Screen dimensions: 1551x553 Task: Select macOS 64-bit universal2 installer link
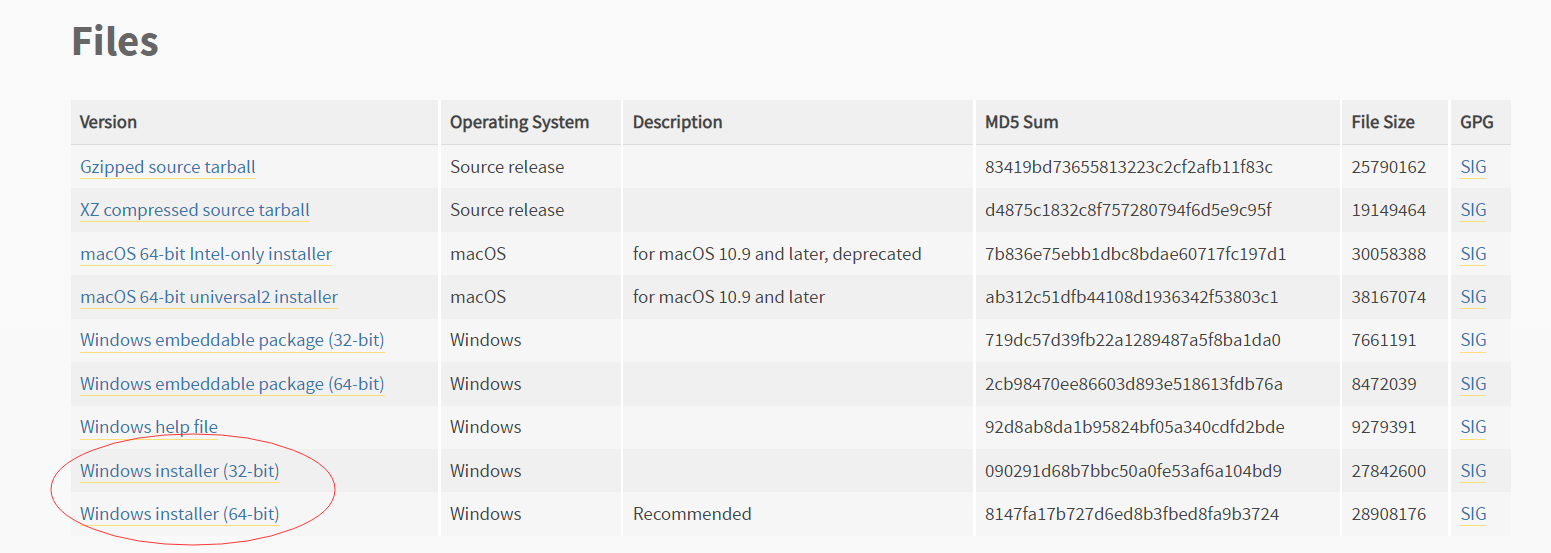209,297
